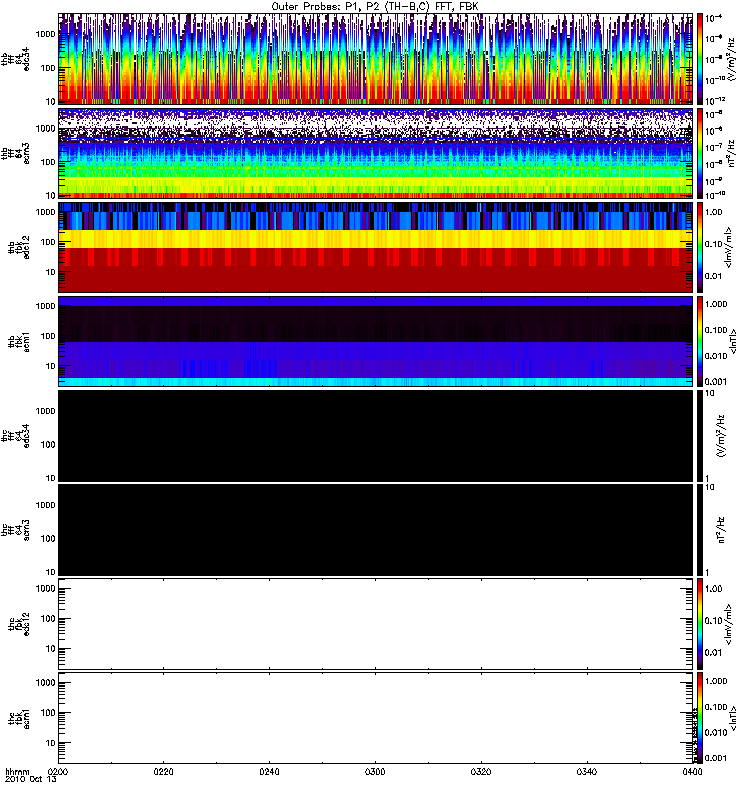The height and width of the screenshot is (800, 750).
Task: Click the 0400 time axis label
Action: pos(692,771)
